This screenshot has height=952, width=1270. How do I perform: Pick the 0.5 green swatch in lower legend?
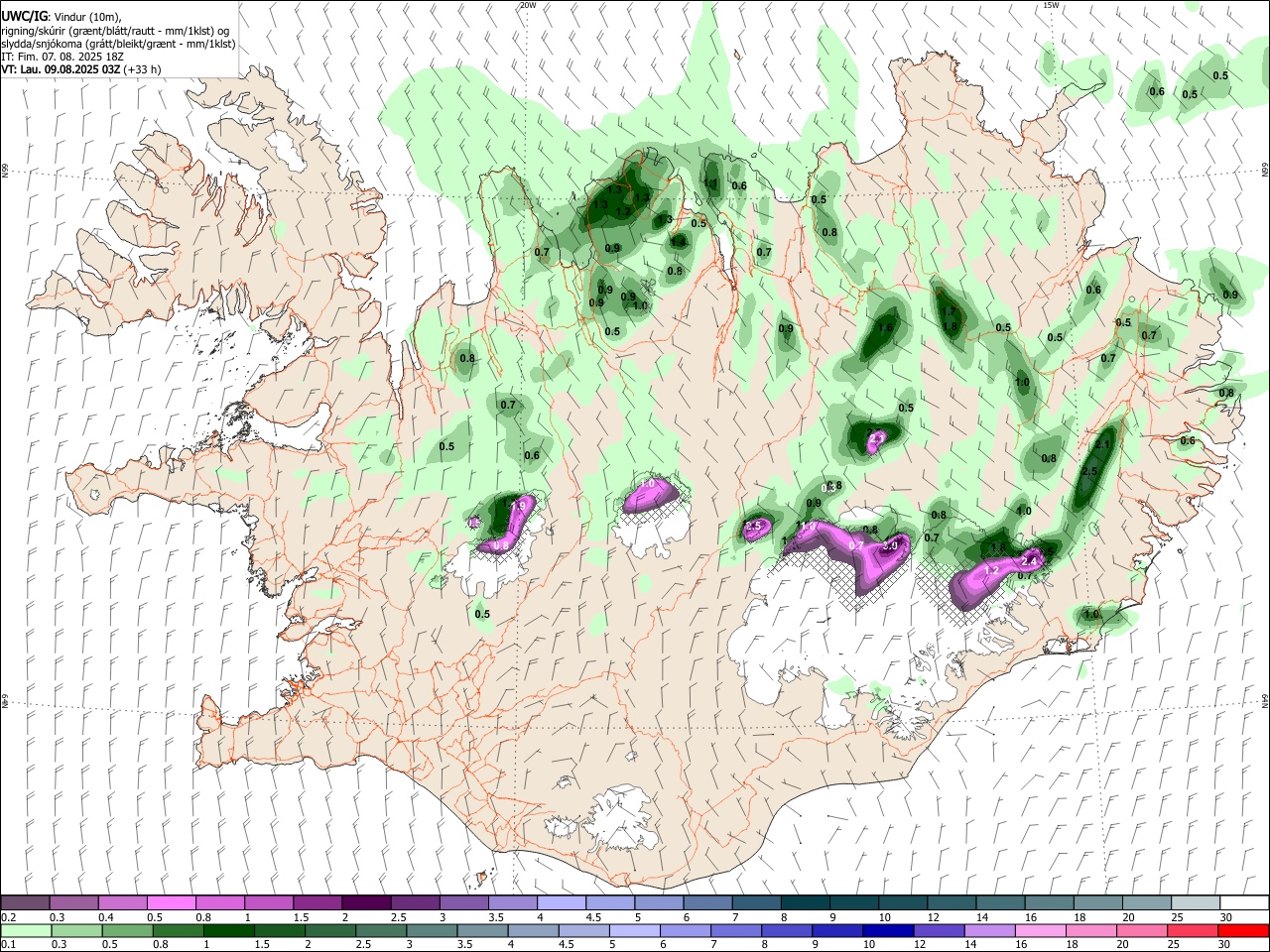(128, 930)
